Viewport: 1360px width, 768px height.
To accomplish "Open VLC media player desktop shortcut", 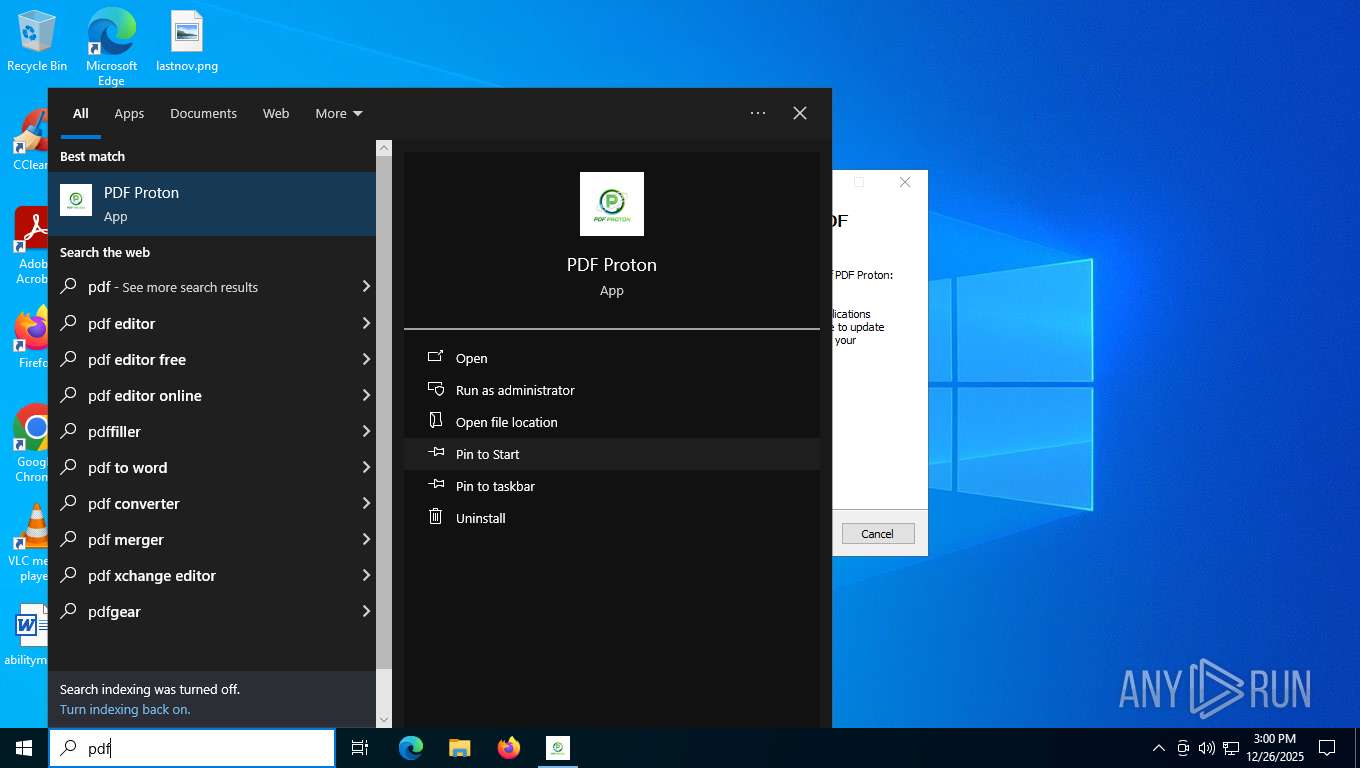I will click(32, 542).
